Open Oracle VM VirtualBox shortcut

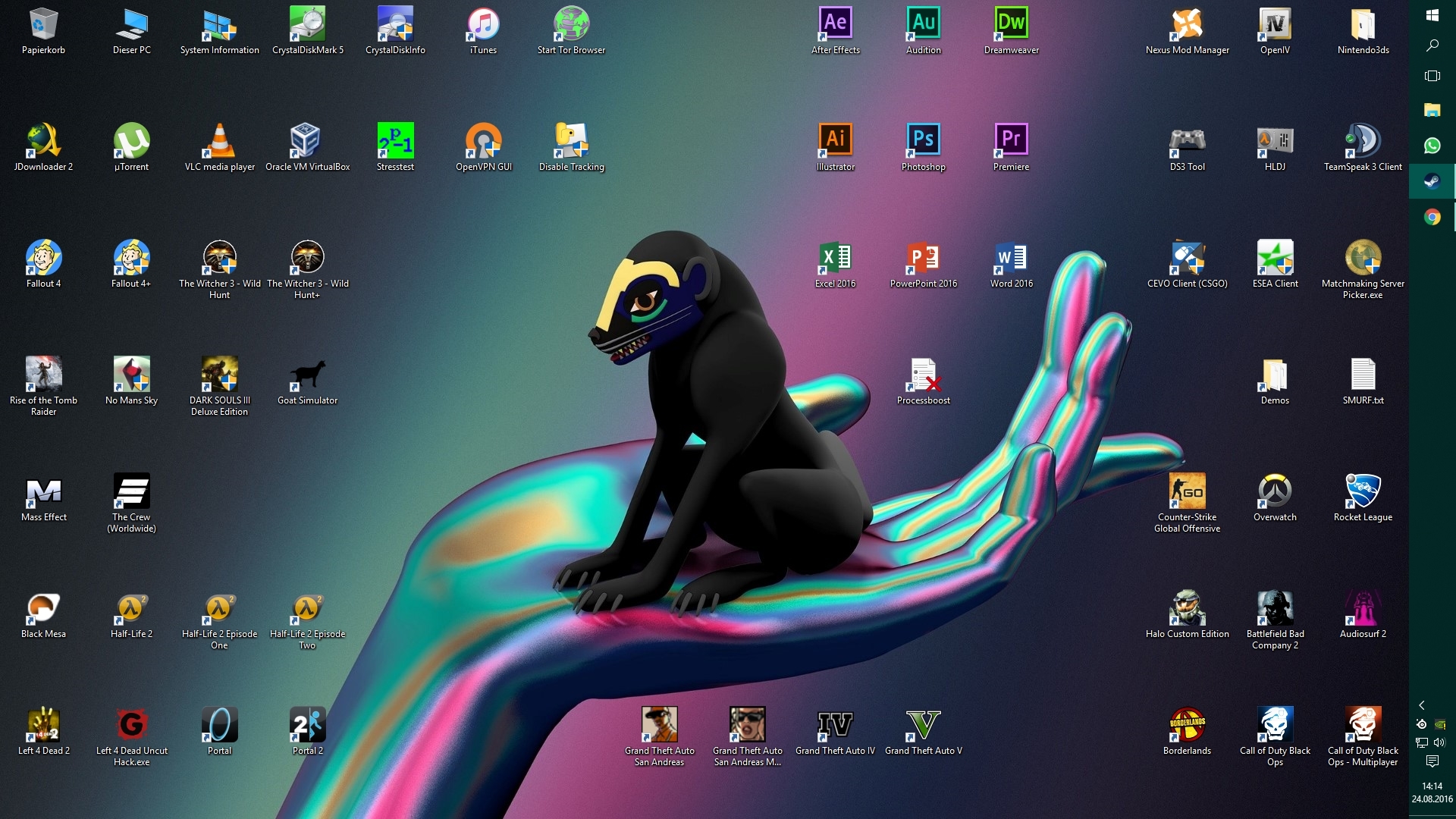click(x=307, y=141)
